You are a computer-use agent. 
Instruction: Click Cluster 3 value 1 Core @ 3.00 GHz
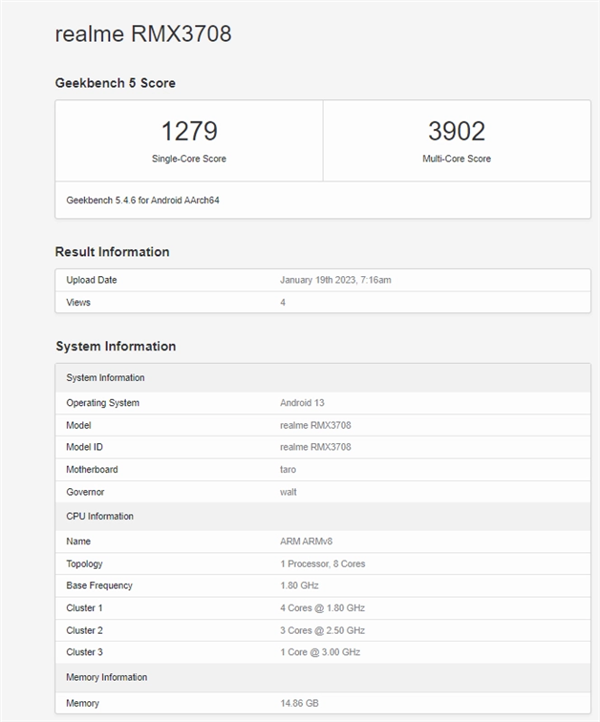click(321, 653)
